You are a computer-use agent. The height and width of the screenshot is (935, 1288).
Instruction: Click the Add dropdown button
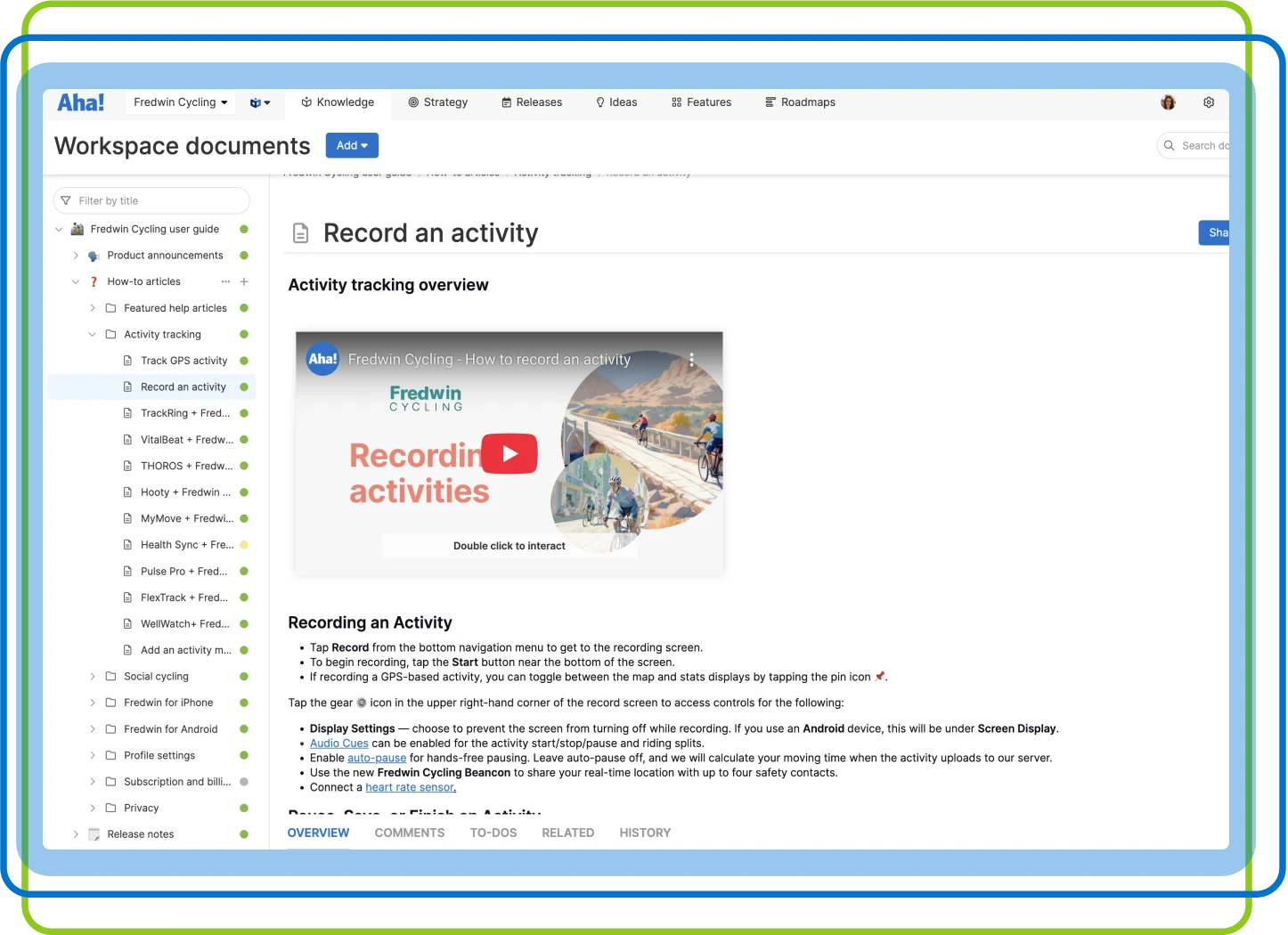point(352,145)
